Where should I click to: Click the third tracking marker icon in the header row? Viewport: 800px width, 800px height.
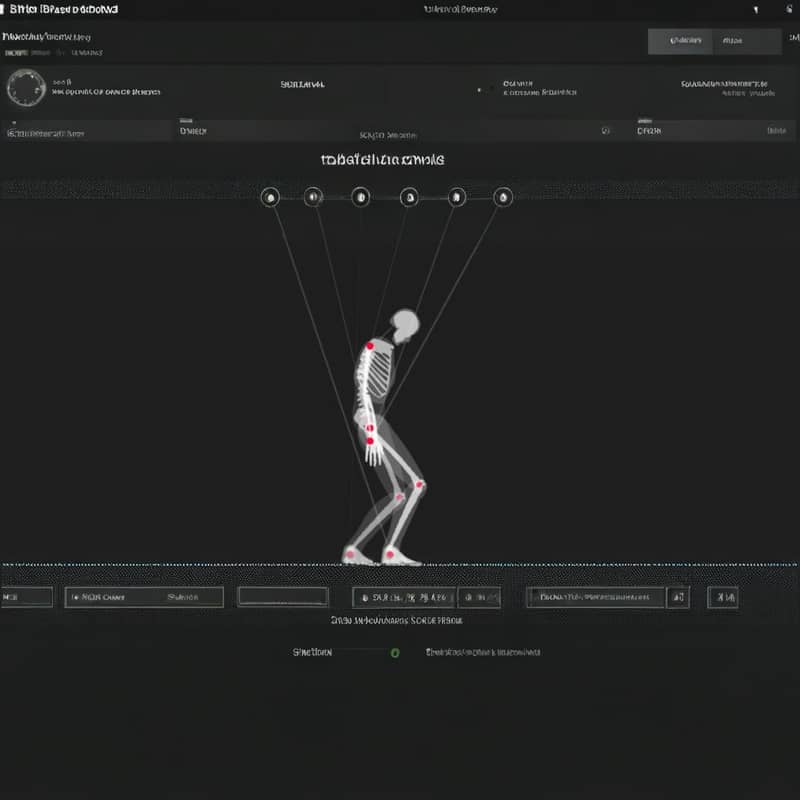359,196
